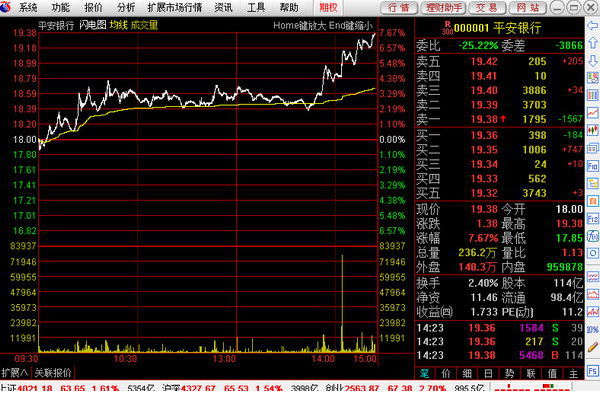Viewport: 600px width, 395px height.
Task: Click buy-one price 19.36 in 买一 row
Action: click(484, 135)
